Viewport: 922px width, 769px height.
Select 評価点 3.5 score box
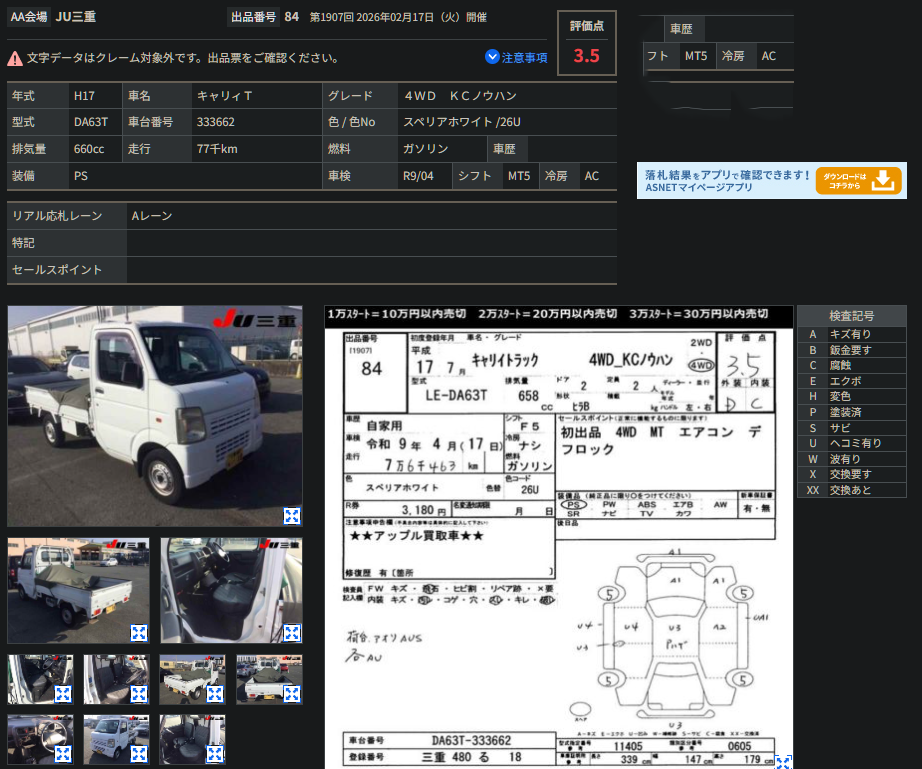click(587, 43)
